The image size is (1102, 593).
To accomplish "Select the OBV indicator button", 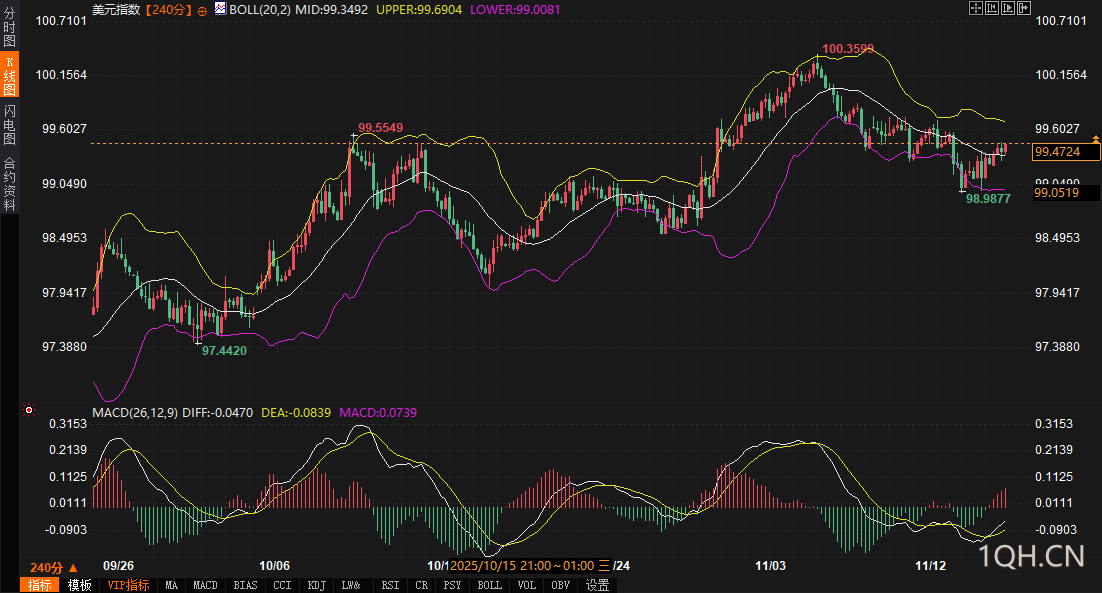I will point(560,585).
